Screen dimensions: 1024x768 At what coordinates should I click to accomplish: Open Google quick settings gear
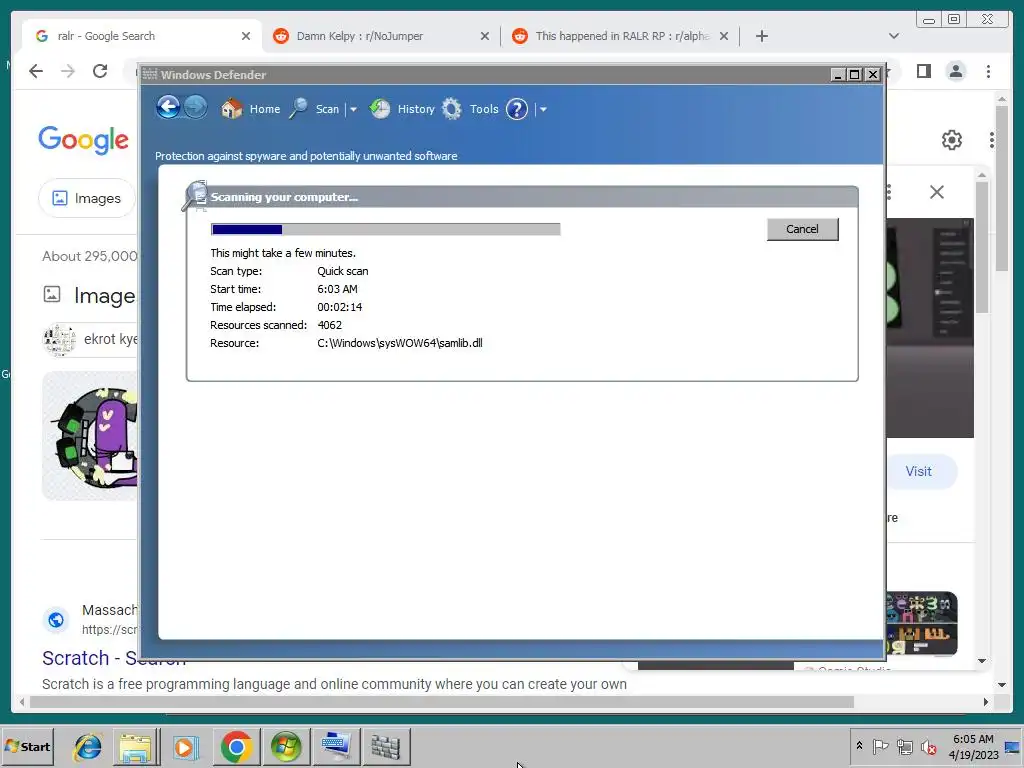(952, 140)
